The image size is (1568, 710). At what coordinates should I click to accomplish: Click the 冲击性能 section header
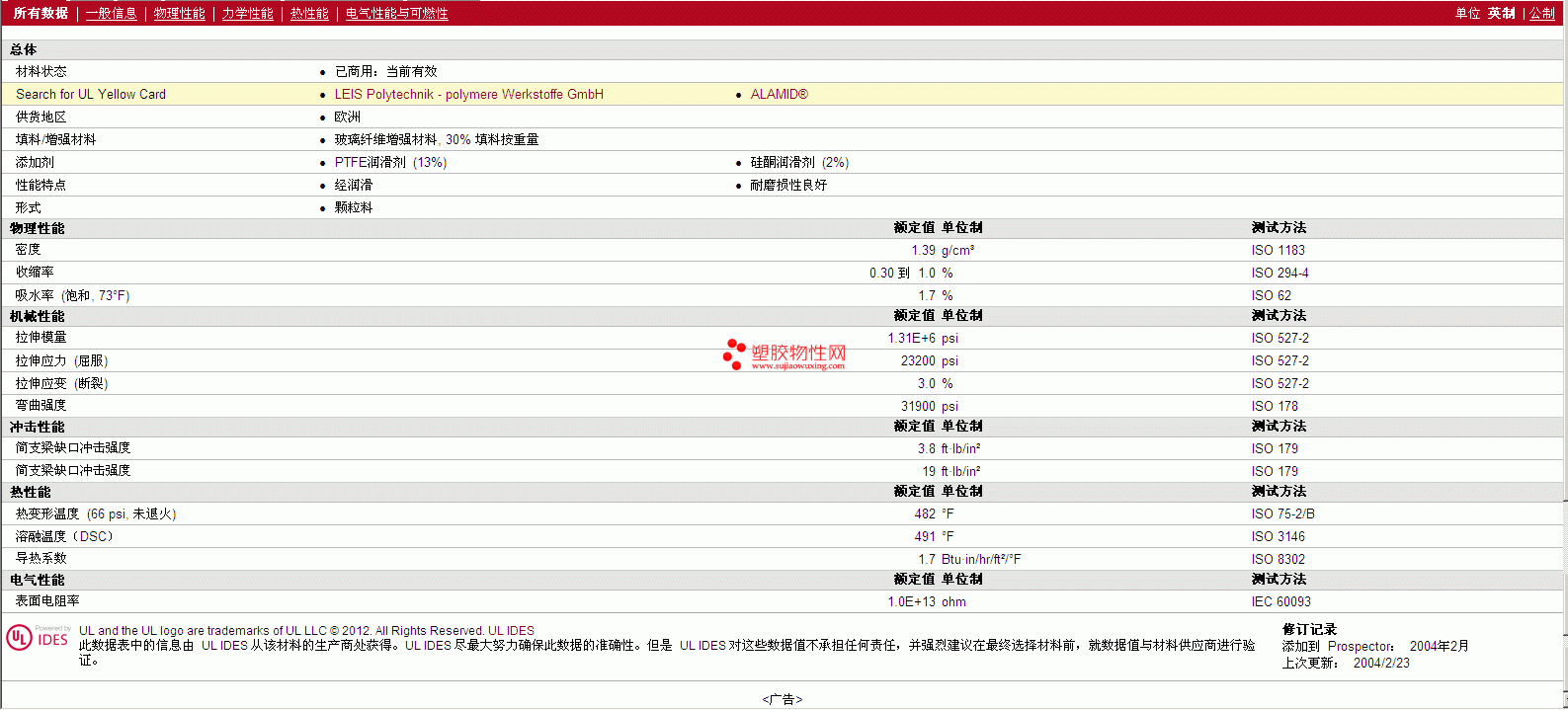(x=38, y=427)
